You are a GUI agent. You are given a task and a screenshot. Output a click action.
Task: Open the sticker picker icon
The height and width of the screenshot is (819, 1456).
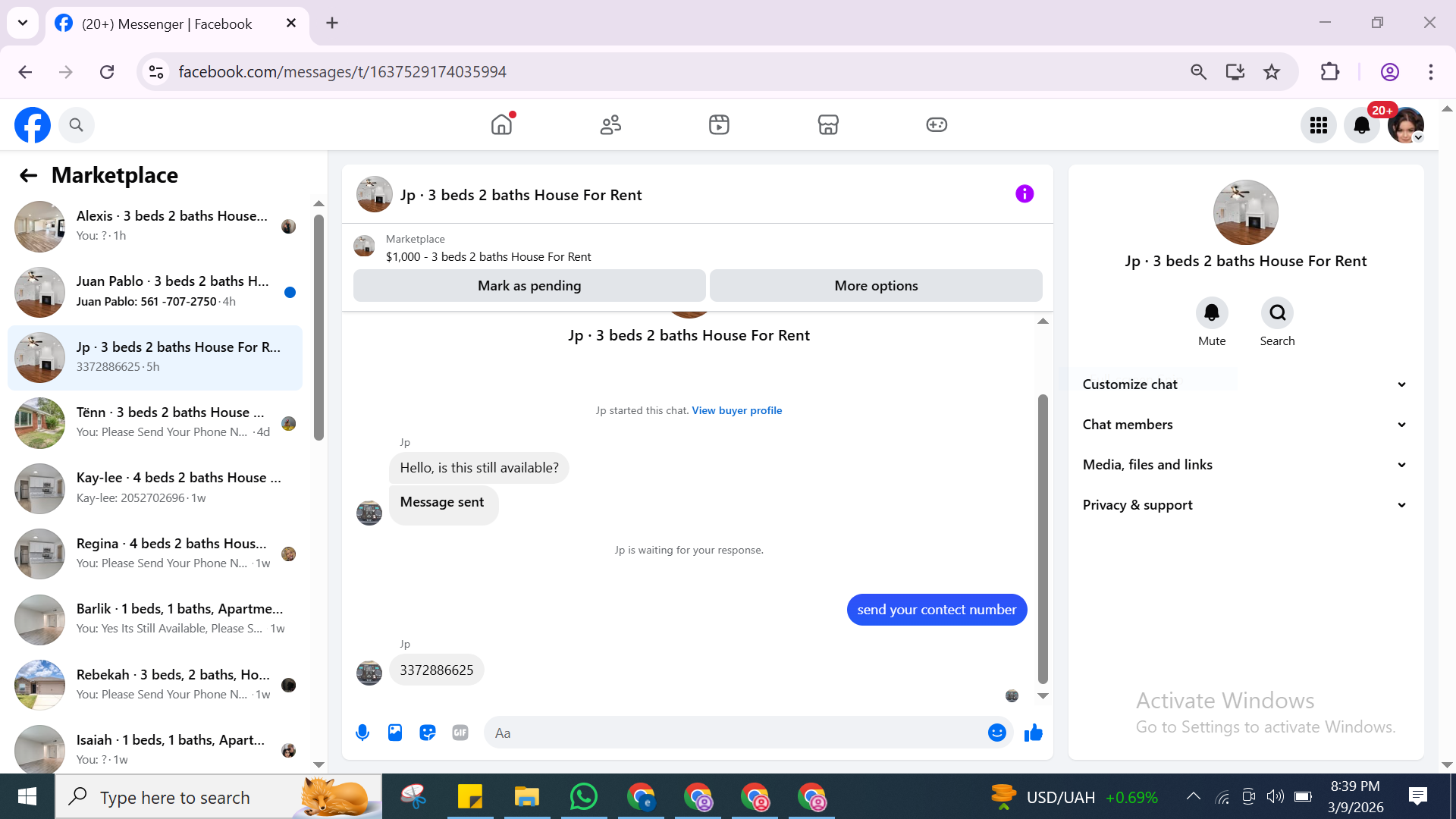(428, 733)
